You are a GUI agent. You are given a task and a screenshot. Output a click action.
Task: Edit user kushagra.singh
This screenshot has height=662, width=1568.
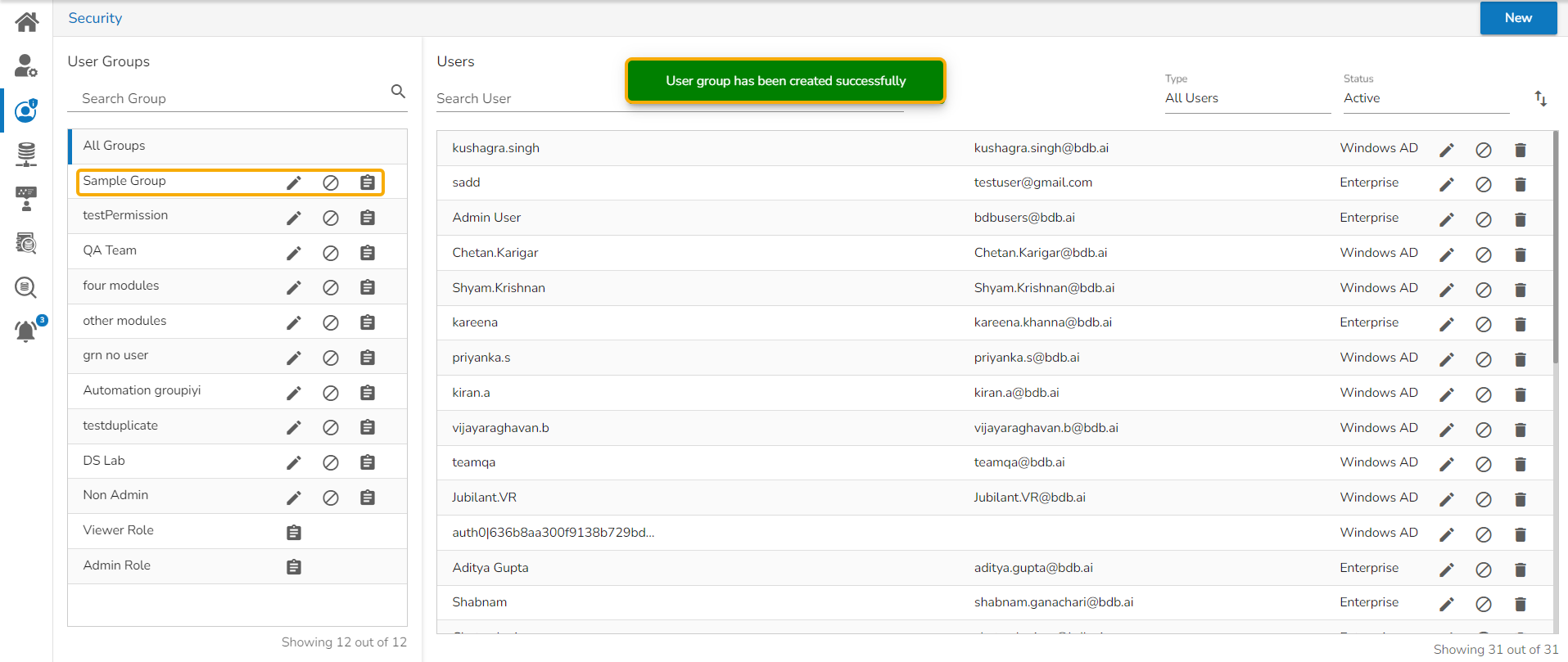(1447, 150)
